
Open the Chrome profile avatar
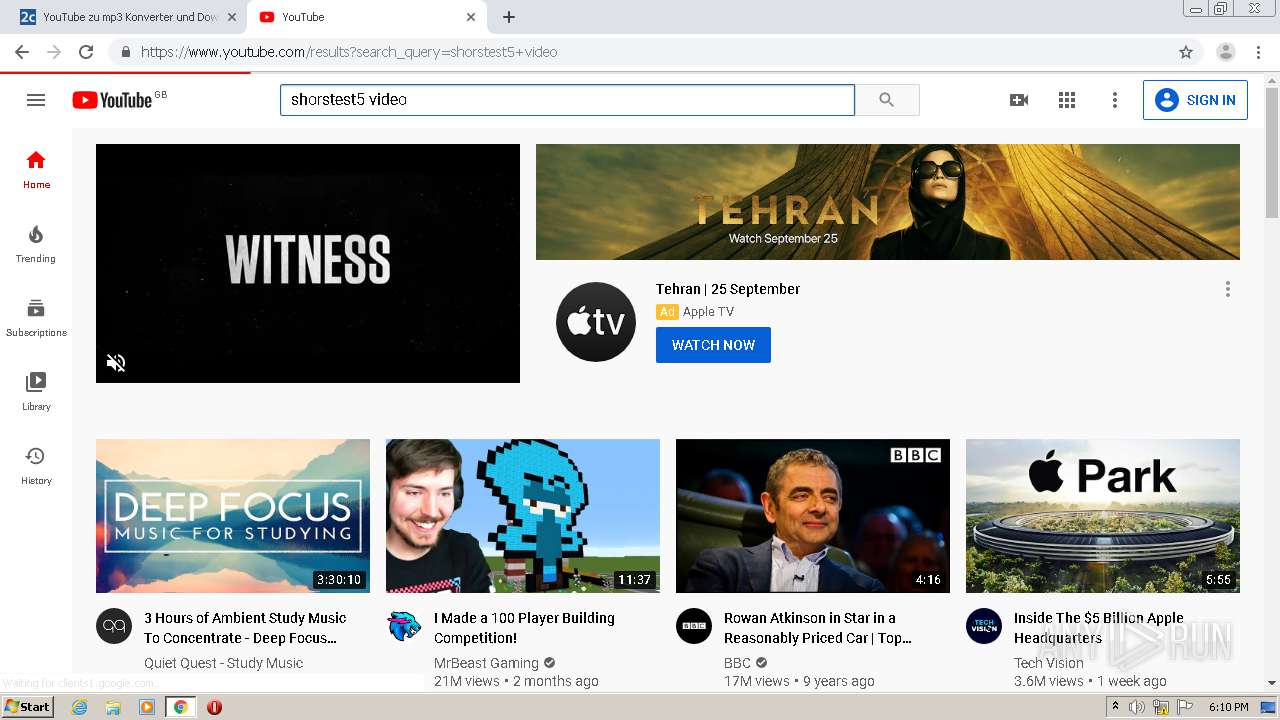coord(1226,52)
